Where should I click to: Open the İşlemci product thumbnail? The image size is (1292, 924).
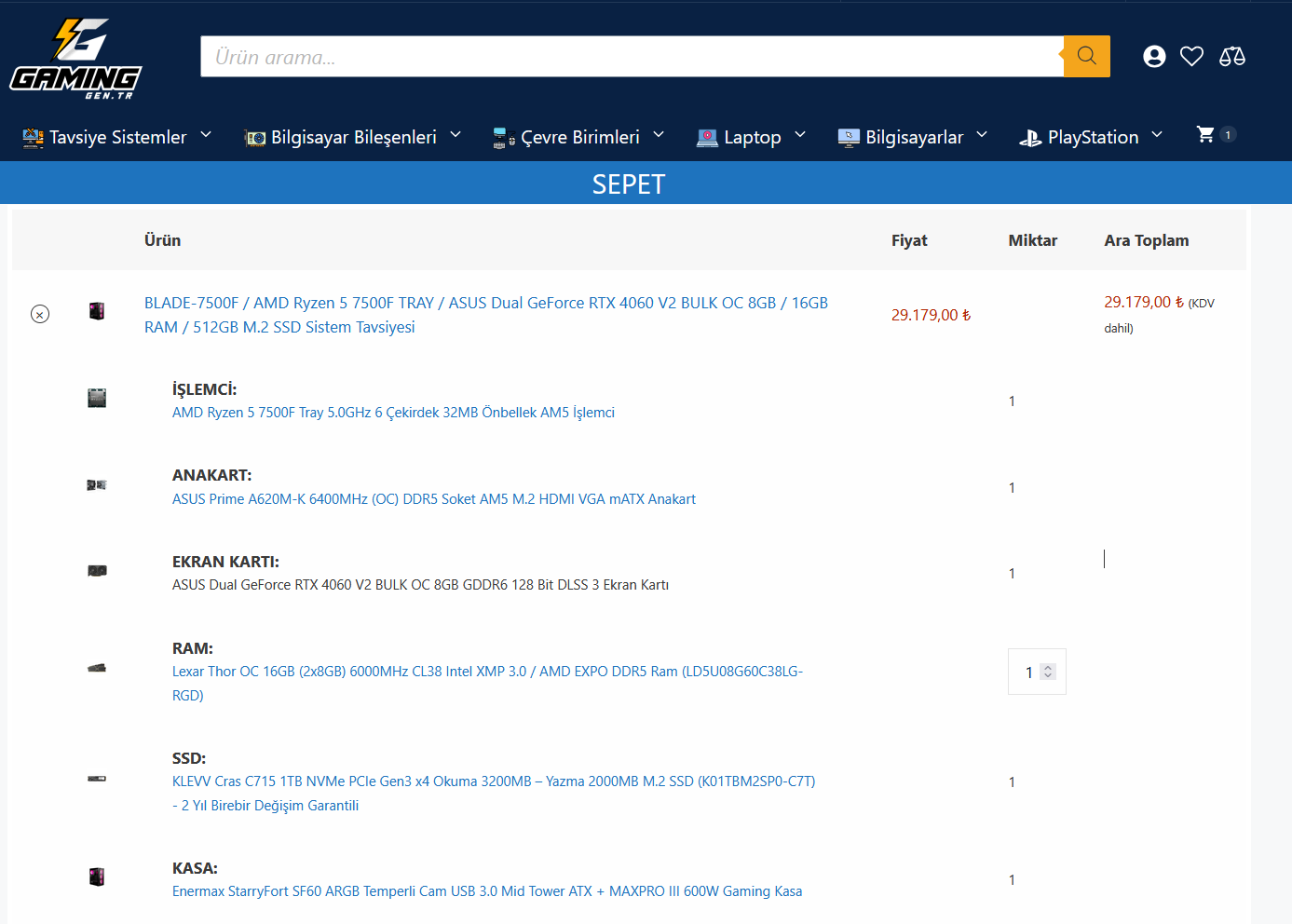[97, 399]
